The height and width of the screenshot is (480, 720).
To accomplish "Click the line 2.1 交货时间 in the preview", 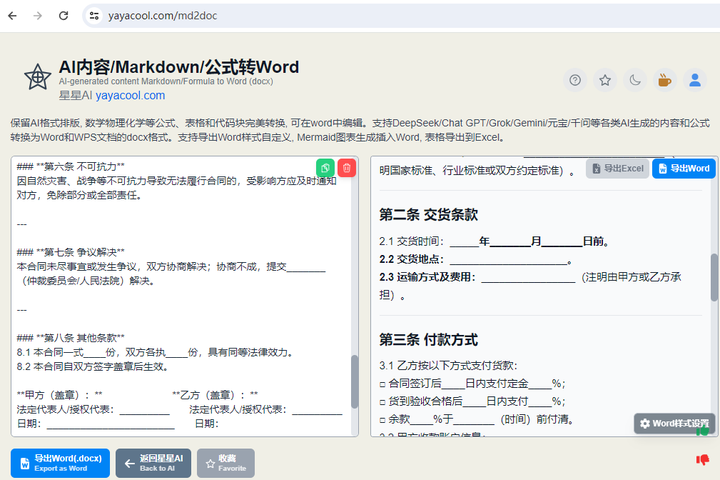I will [x=494, y=242].
